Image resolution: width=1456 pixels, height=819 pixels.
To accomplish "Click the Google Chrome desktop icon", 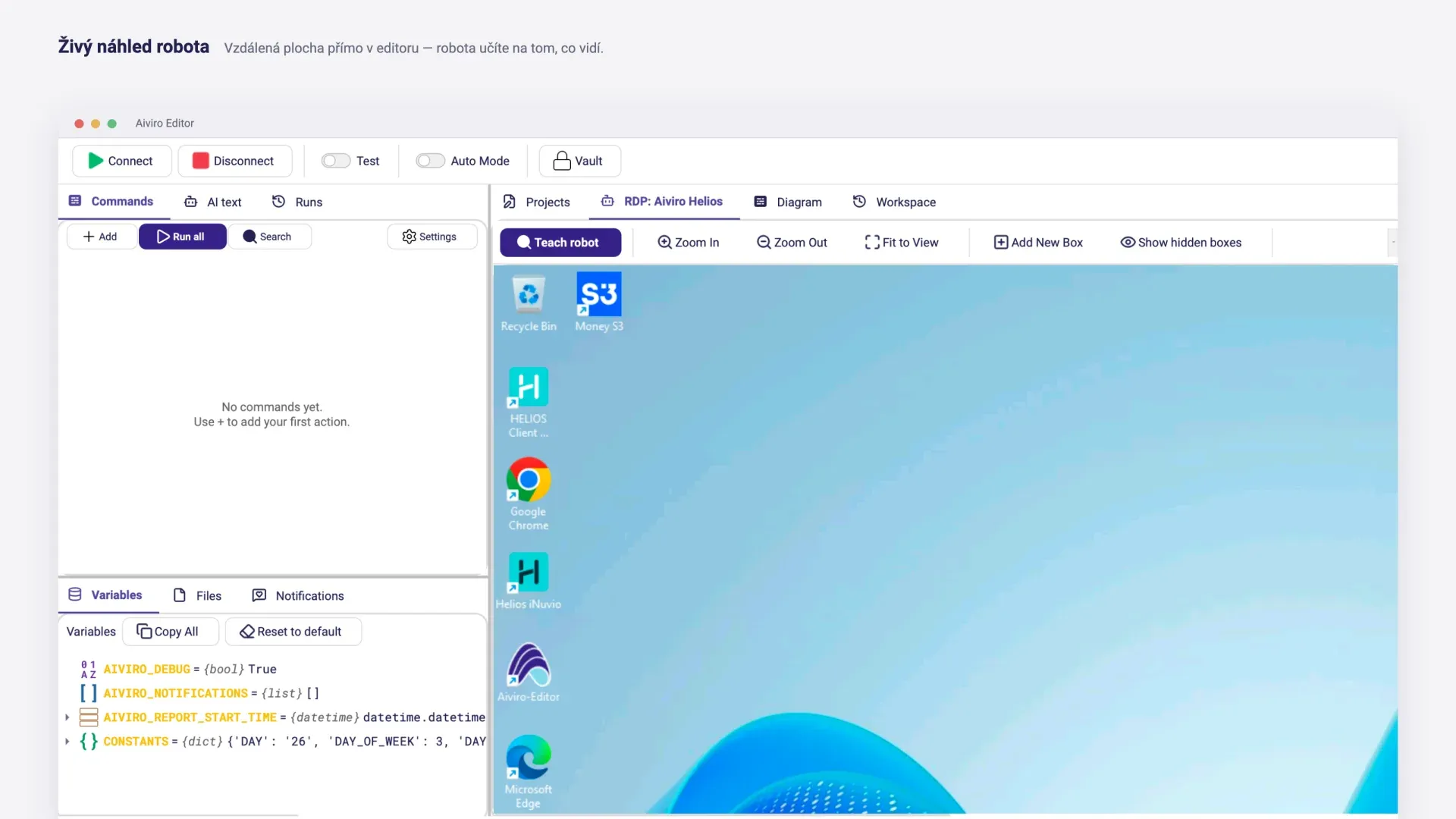I will click(x=529, y=494).
